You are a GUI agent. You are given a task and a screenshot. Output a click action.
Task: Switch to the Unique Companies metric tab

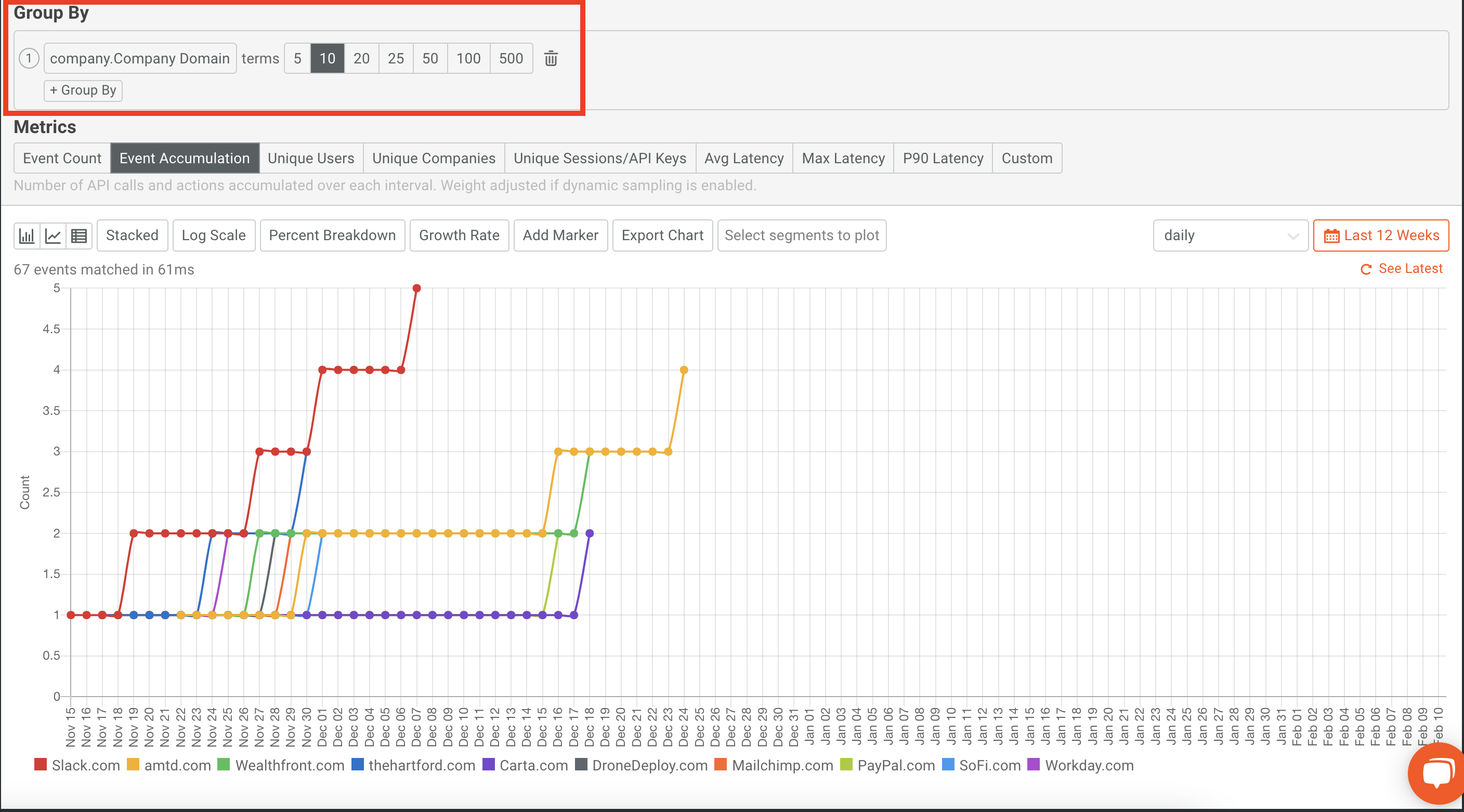click(x=433, y=158)
